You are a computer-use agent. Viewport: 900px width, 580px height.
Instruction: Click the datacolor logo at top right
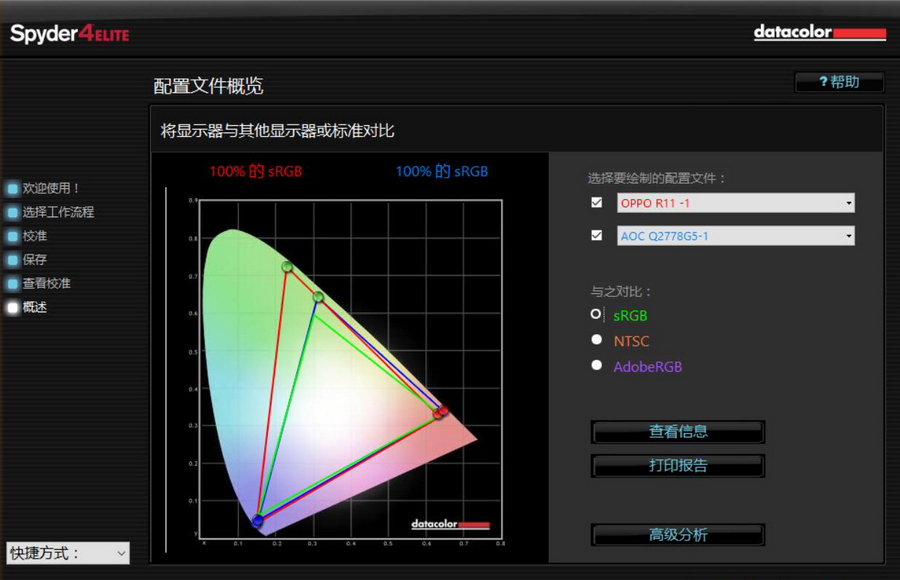coord(819,32)
